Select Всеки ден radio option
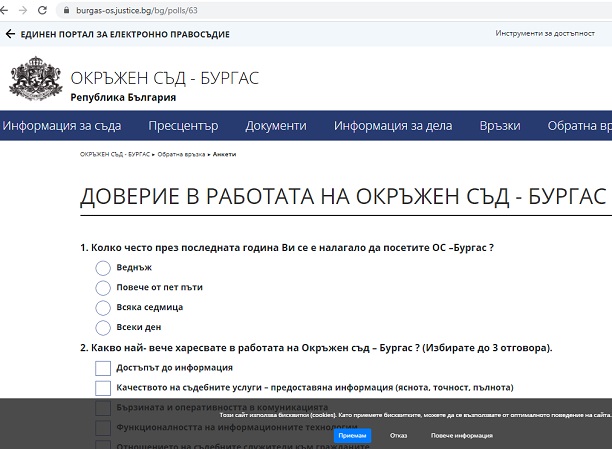The width and height of the screenshot is (612, 449). (x=103, y=328)
